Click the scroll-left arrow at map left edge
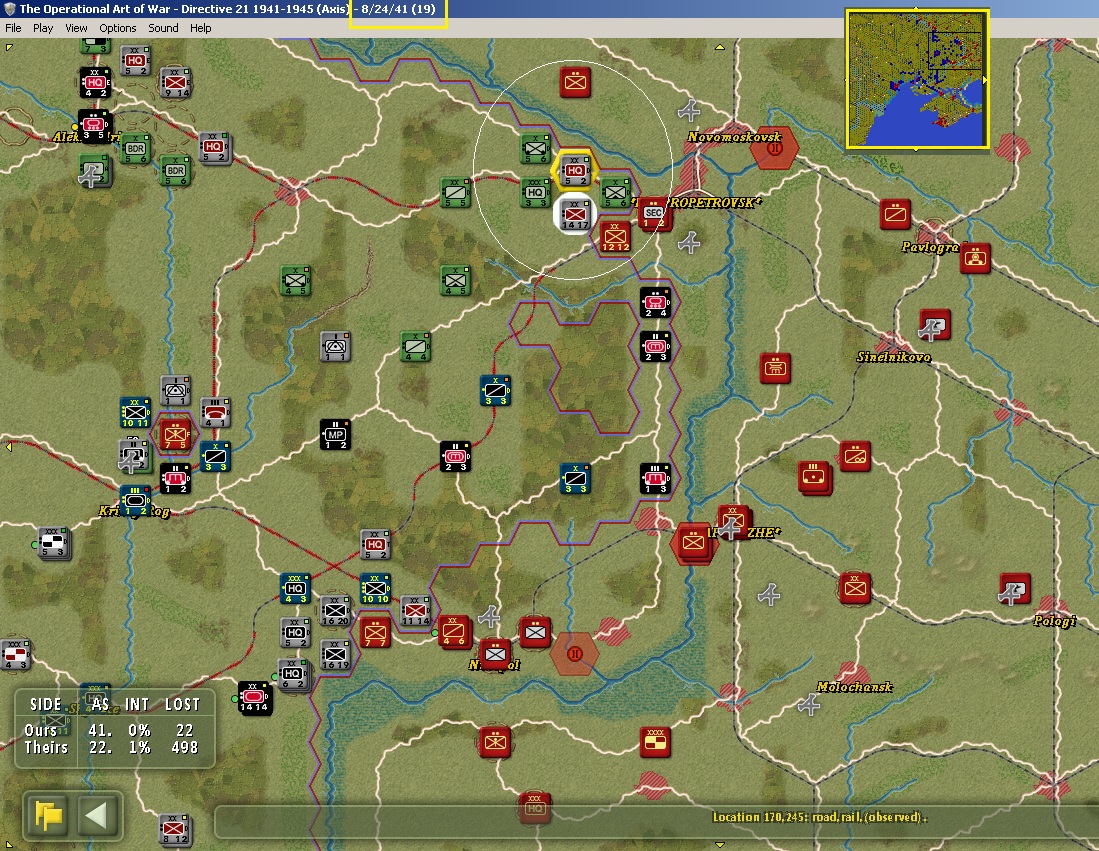The image size is (1099, 851). tap(8, 447)
